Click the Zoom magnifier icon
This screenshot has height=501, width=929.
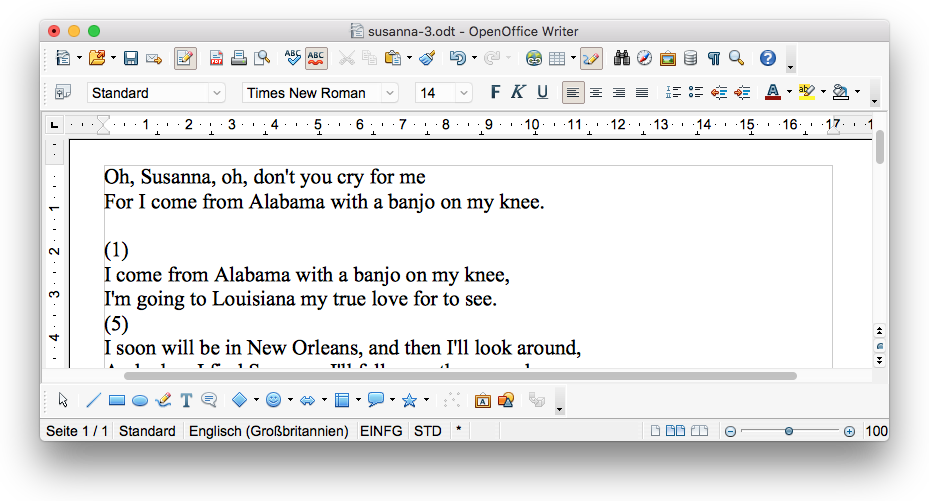pos(736,58)
